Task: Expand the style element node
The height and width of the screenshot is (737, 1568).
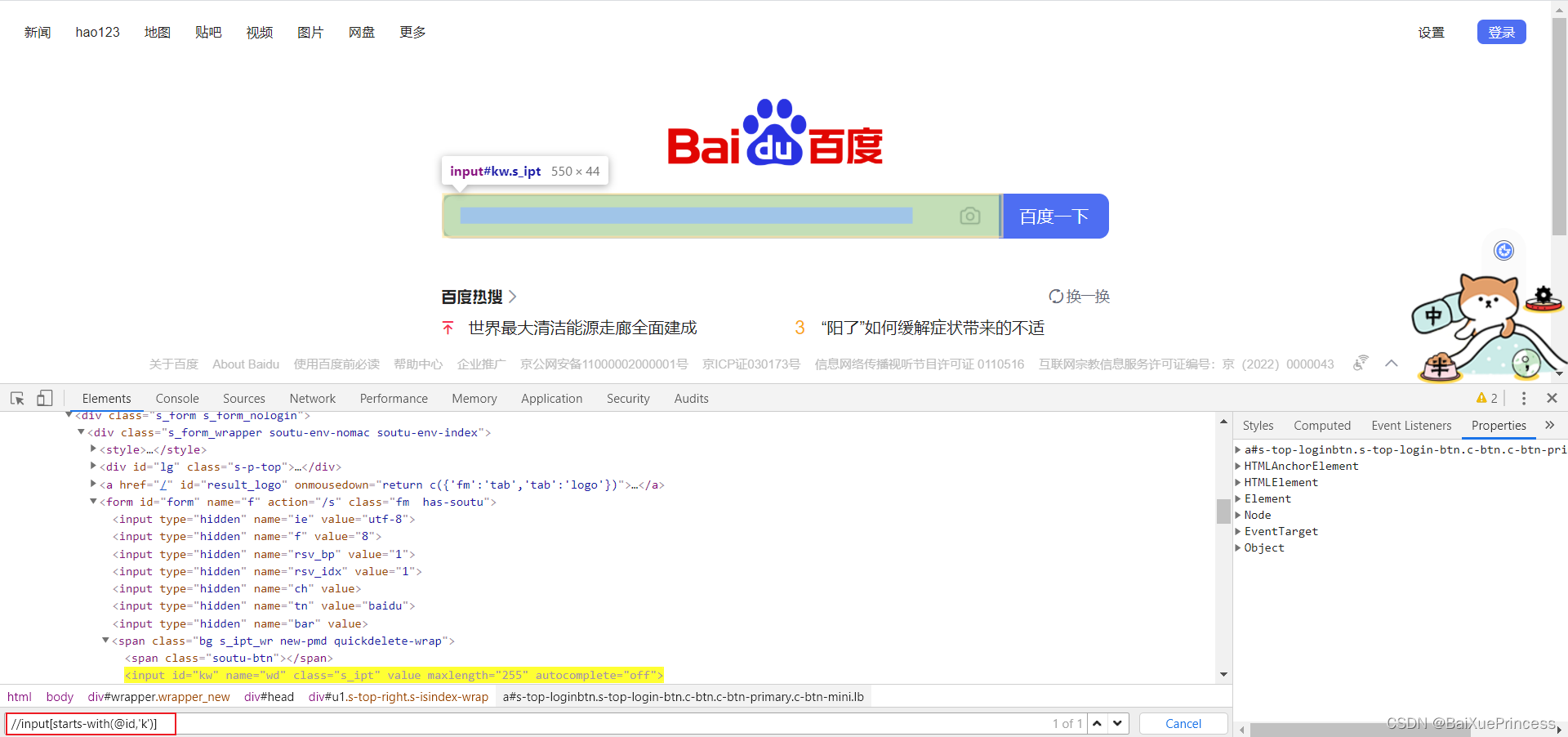Action: (x=93, y=449)
